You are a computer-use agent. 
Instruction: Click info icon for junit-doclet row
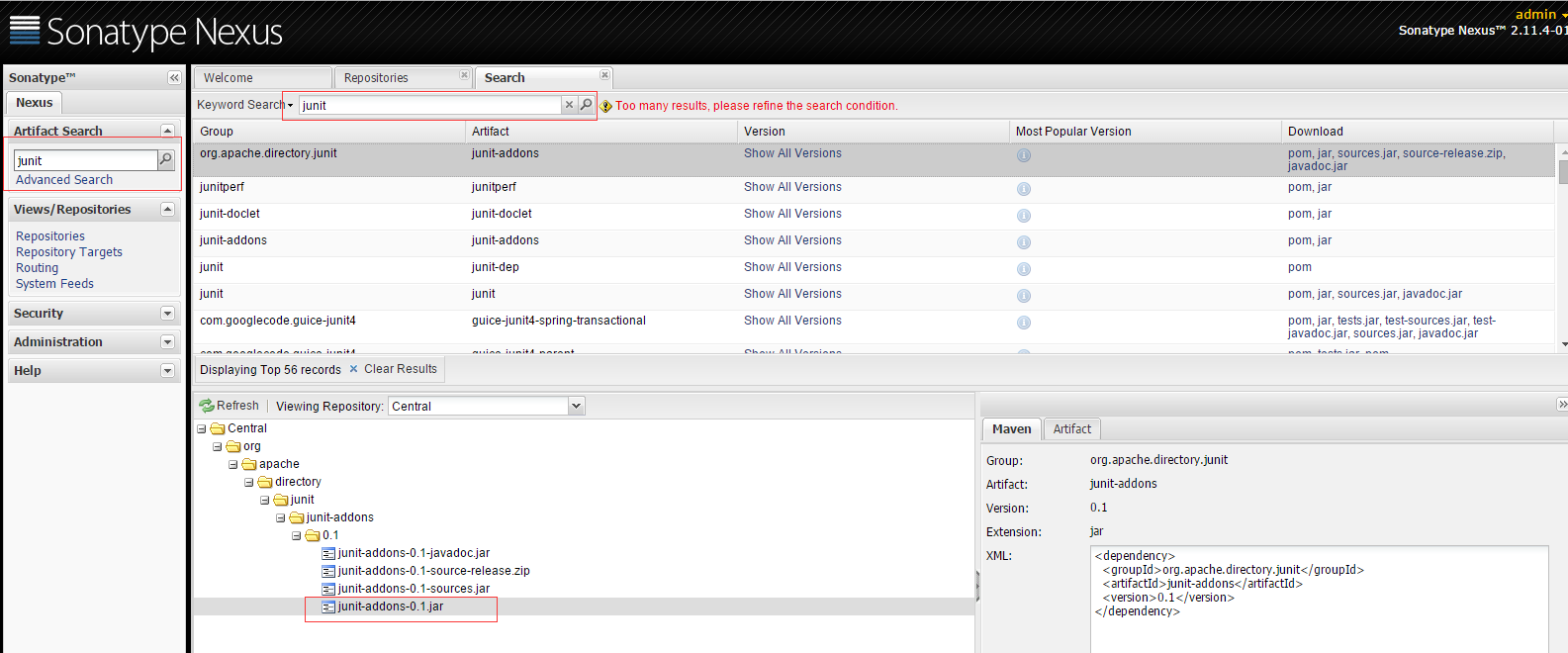tap(1024, 216)
